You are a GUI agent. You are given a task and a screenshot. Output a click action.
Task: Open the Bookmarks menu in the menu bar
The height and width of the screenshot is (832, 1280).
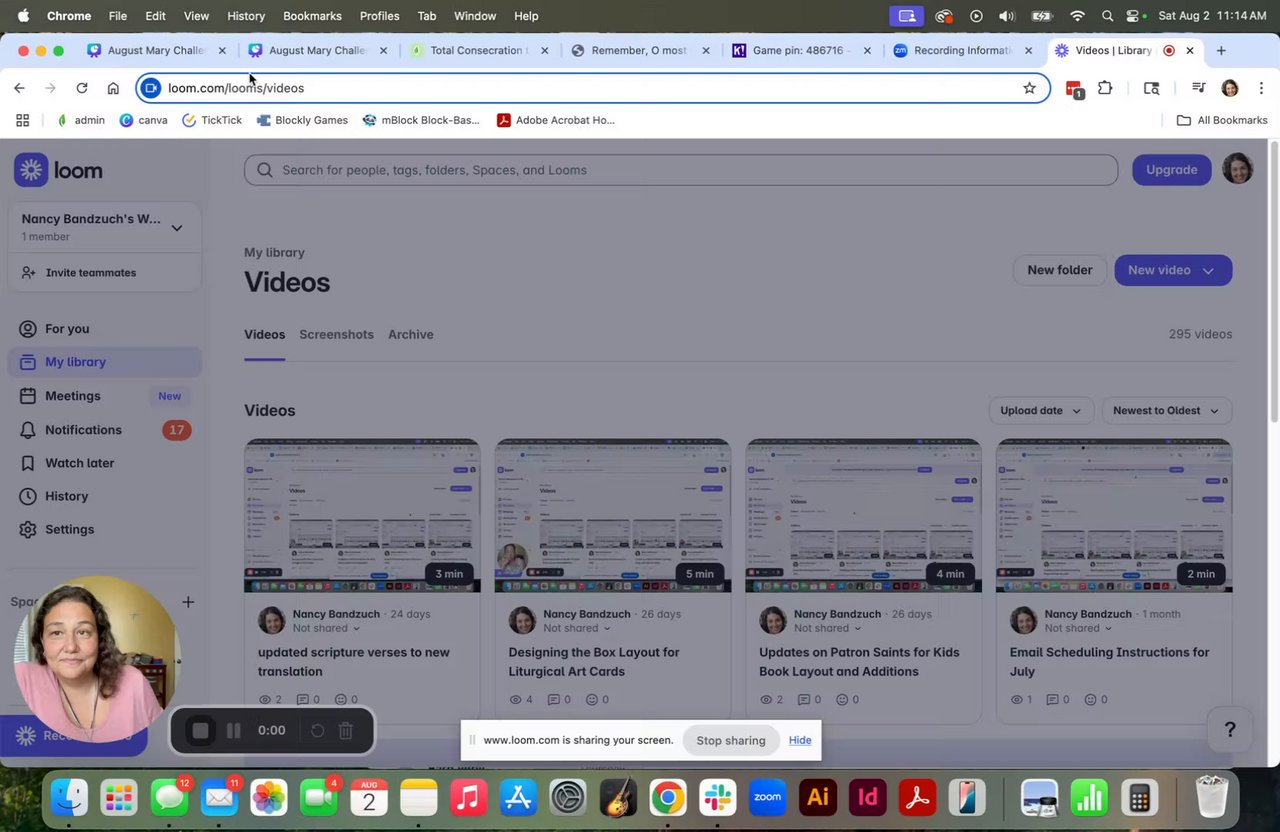tap(312, 16)
